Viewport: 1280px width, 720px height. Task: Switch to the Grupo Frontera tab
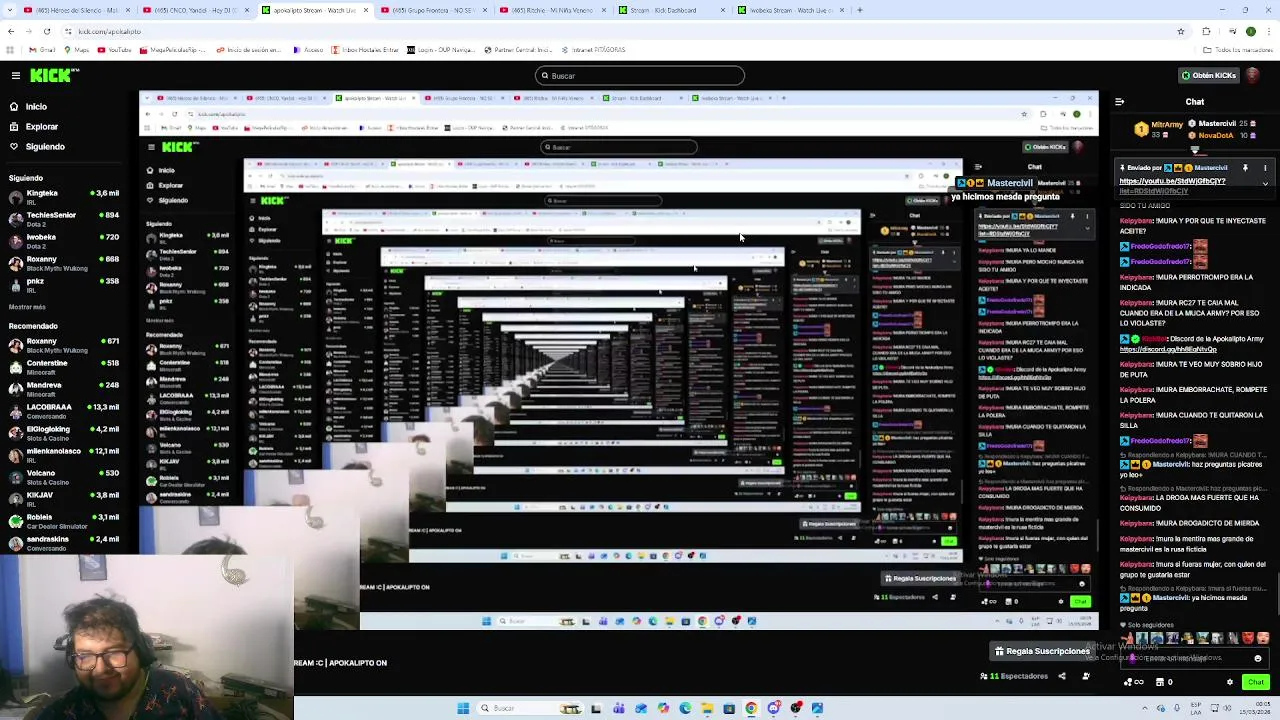(432, 10)
